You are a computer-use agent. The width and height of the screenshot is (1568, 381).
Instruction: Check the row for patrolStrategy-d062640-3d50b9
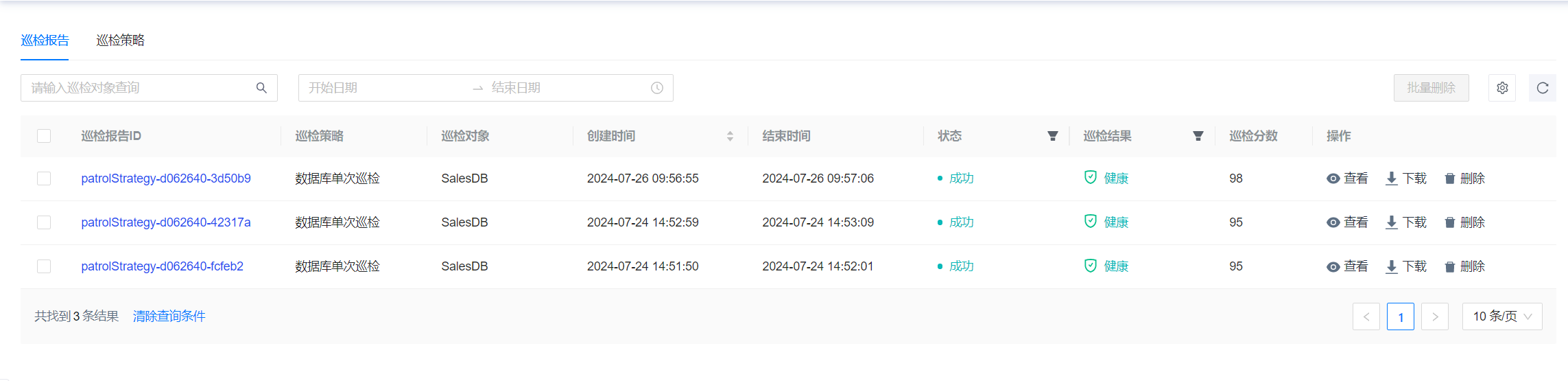(44, 178)
